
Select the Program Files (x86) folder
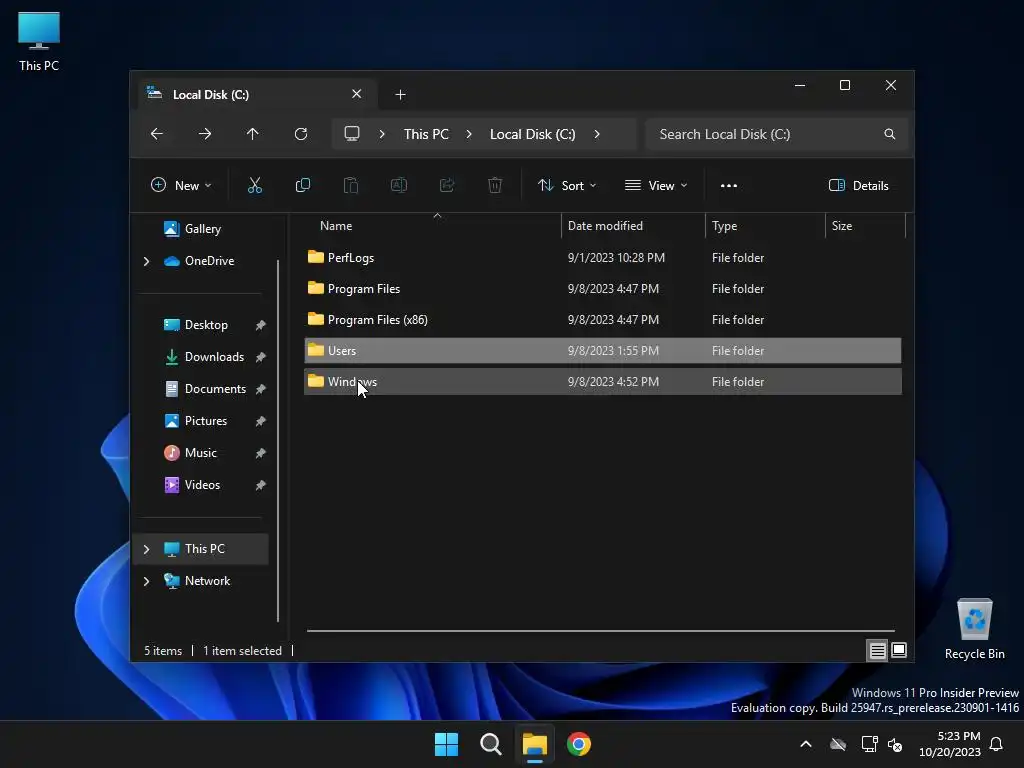[603, 319]
